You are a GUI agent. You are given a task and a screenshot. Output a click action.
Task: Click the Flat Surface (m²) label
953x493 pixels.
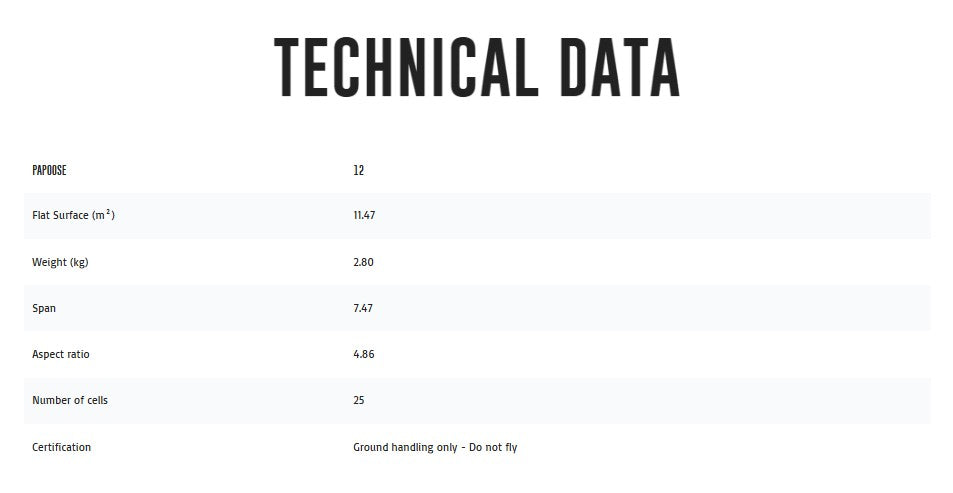[74, 215]
